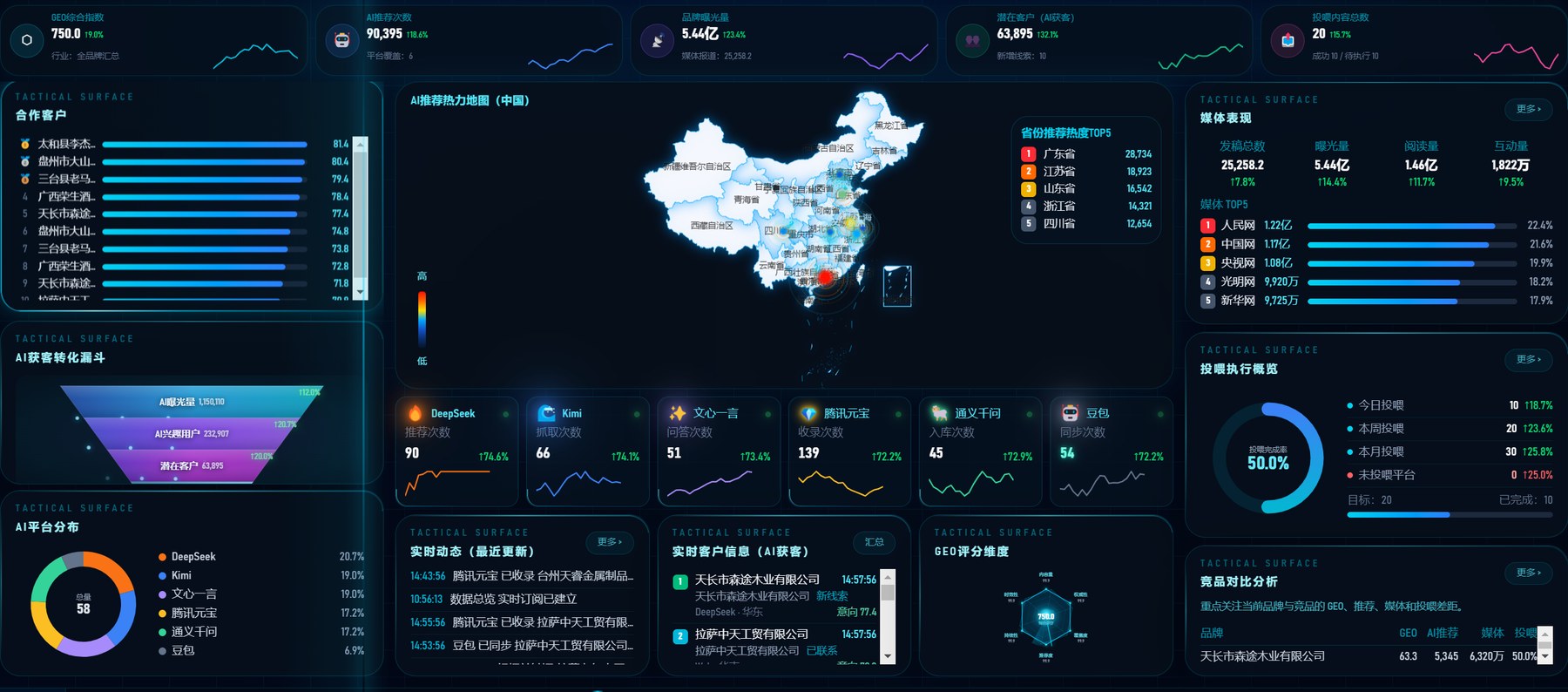Click the bronze medal in the third 合作客户 row

pyautogui.click(x=25, y=179)
